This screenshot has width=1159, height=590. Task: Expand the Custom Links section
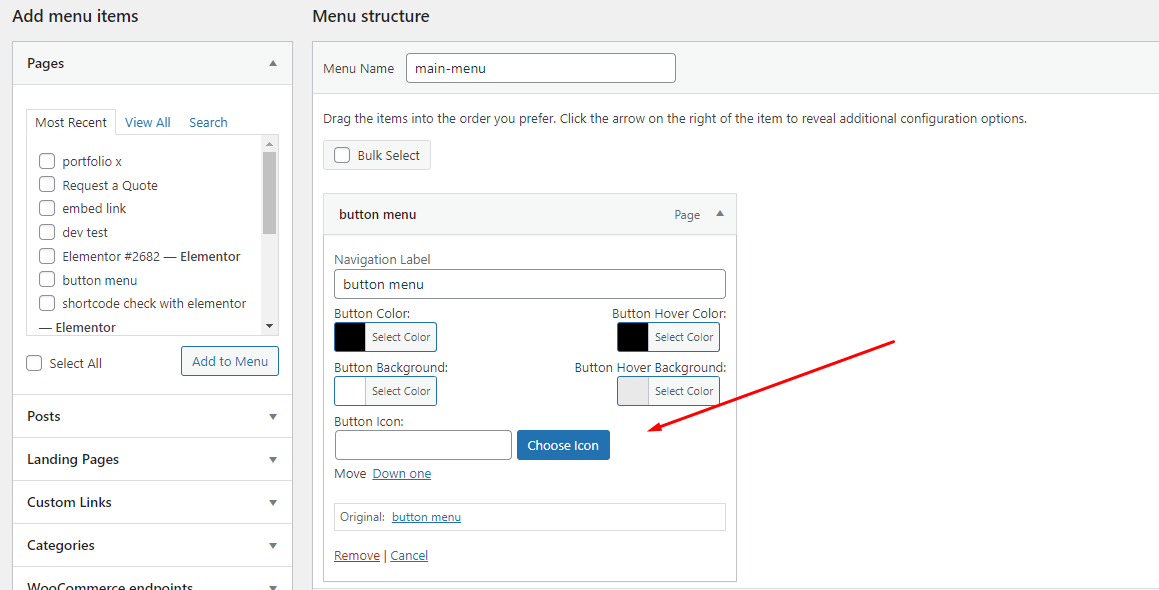tap(273, 502)
